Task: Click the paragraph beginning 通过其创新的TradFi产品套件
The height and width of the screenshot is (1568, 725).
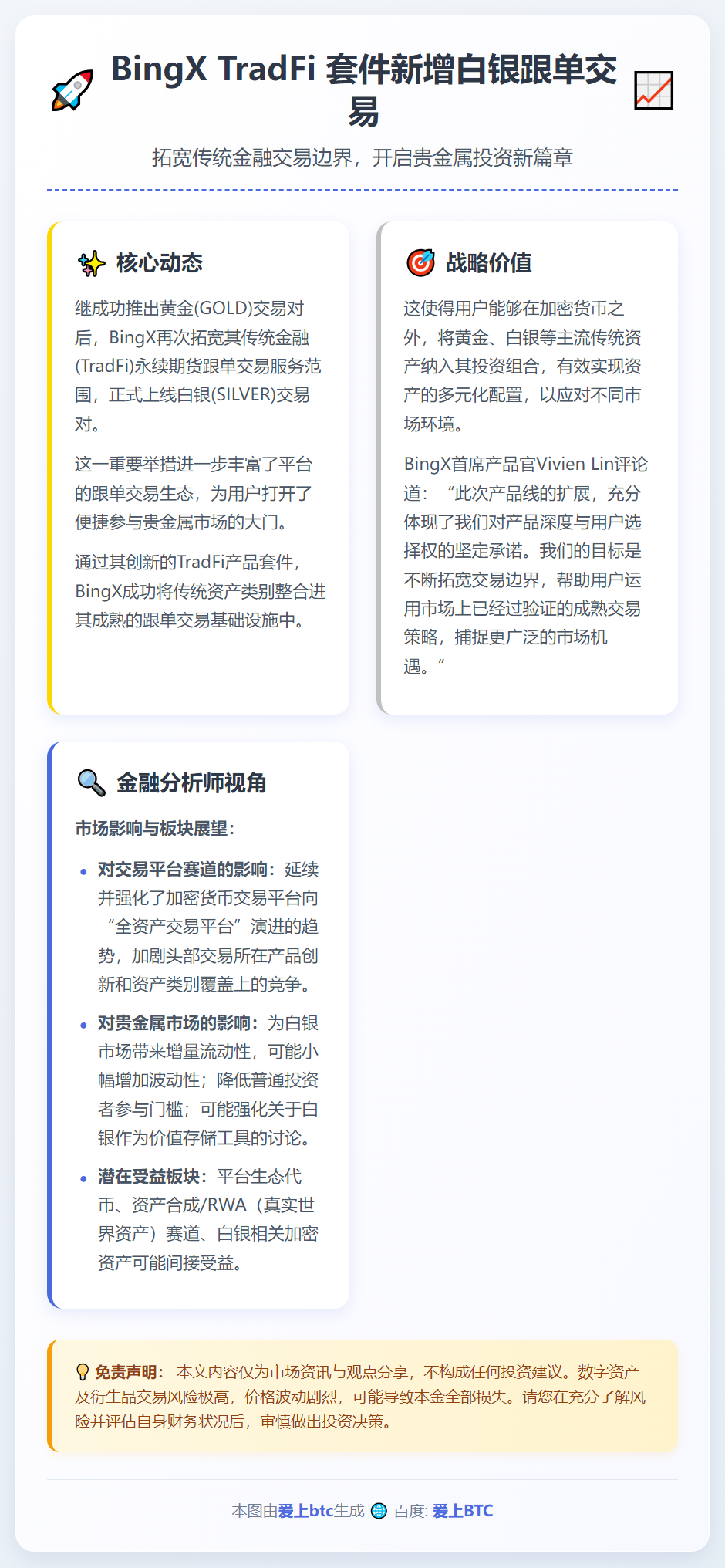Action: point(201,591)
